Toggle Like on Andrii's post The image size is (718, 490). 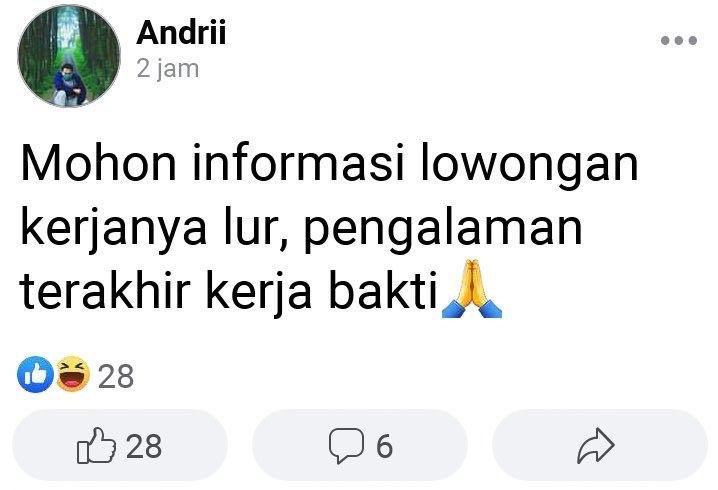tap(120, 445)
